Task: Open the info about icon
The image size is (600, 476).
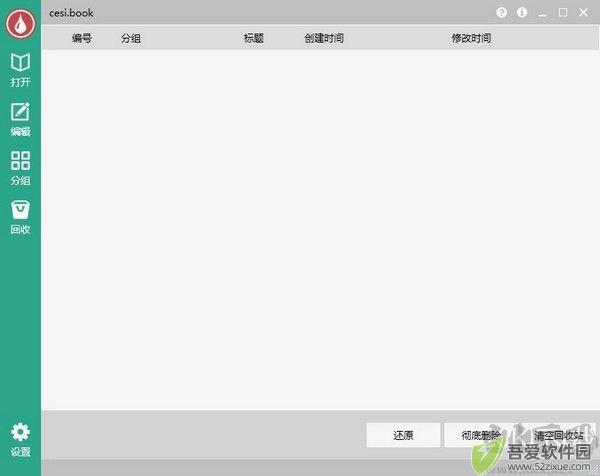Action: [x=522, y=13]
